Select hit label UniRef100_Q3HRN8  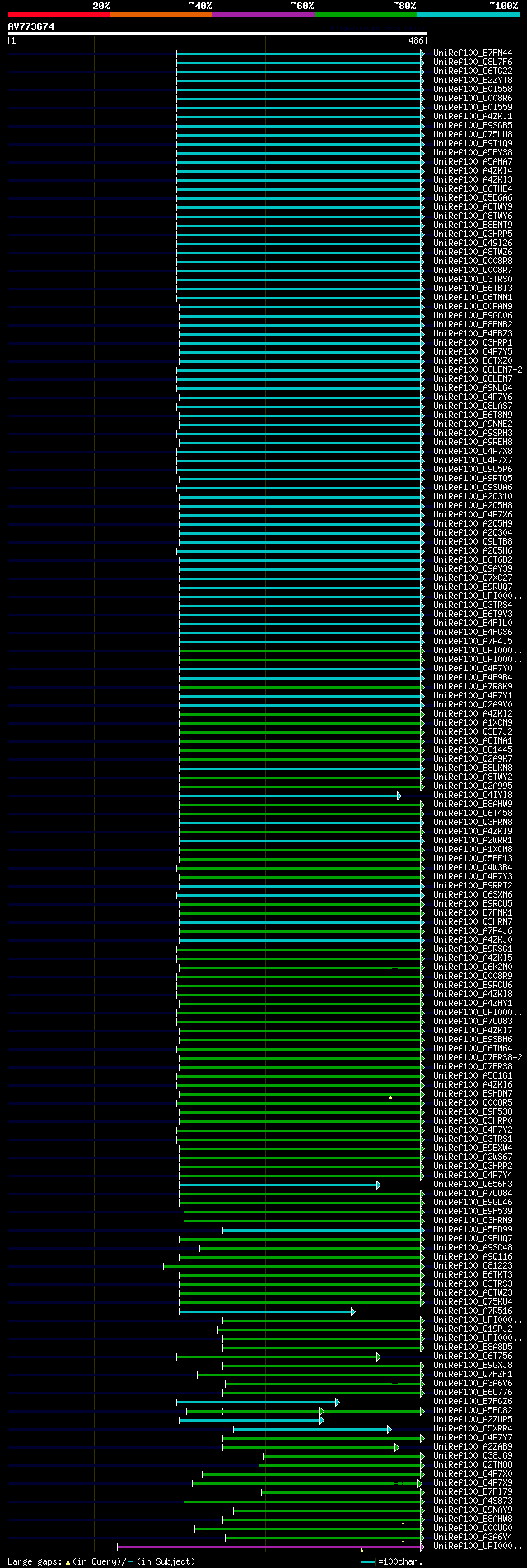(x=473, y=822)
